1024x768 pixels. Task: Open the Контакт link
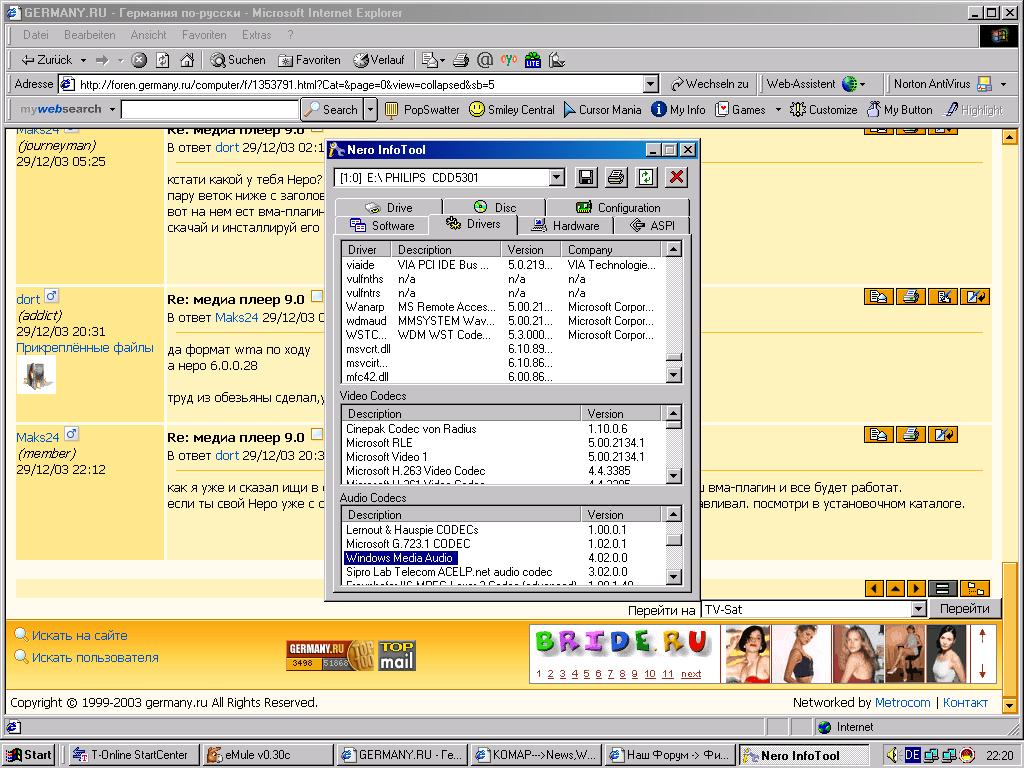point(965,703)
